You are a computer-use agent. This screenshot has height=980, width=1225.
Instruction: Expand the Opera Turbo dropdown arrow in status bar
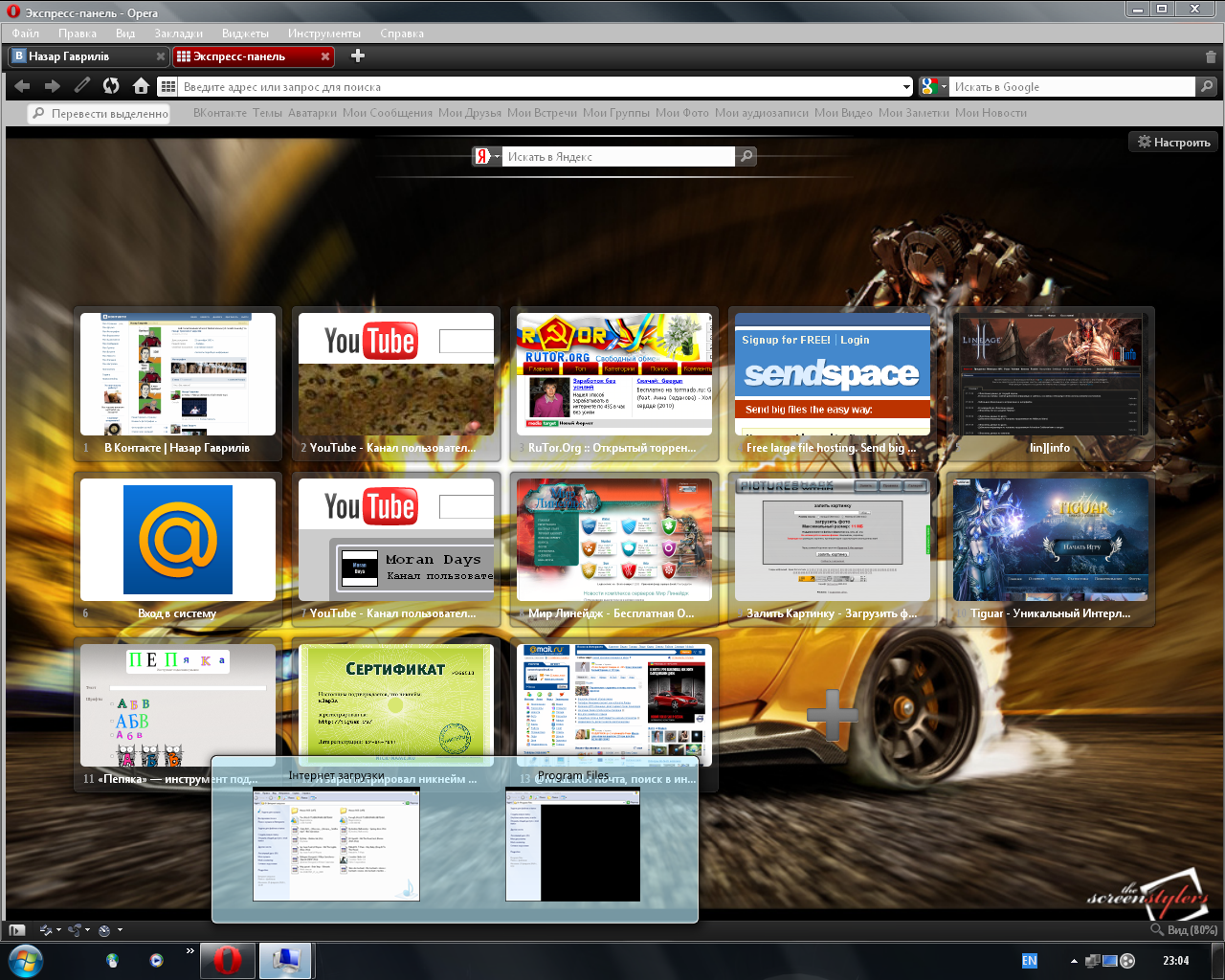pos(119,930)
